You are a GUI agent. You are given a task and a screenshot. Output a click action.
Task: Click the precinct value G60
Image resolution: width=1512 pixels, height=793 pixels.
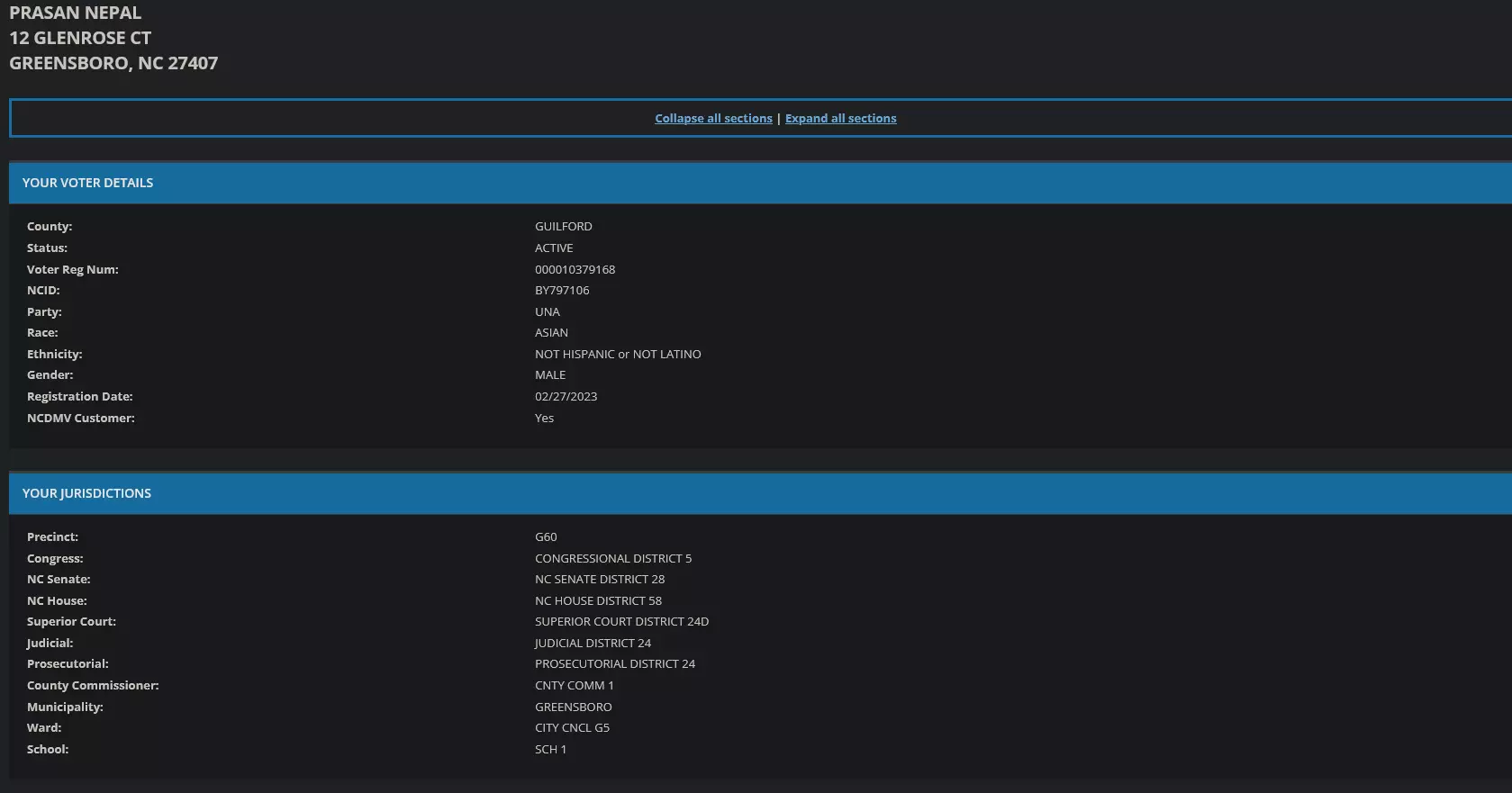(546, 536)
